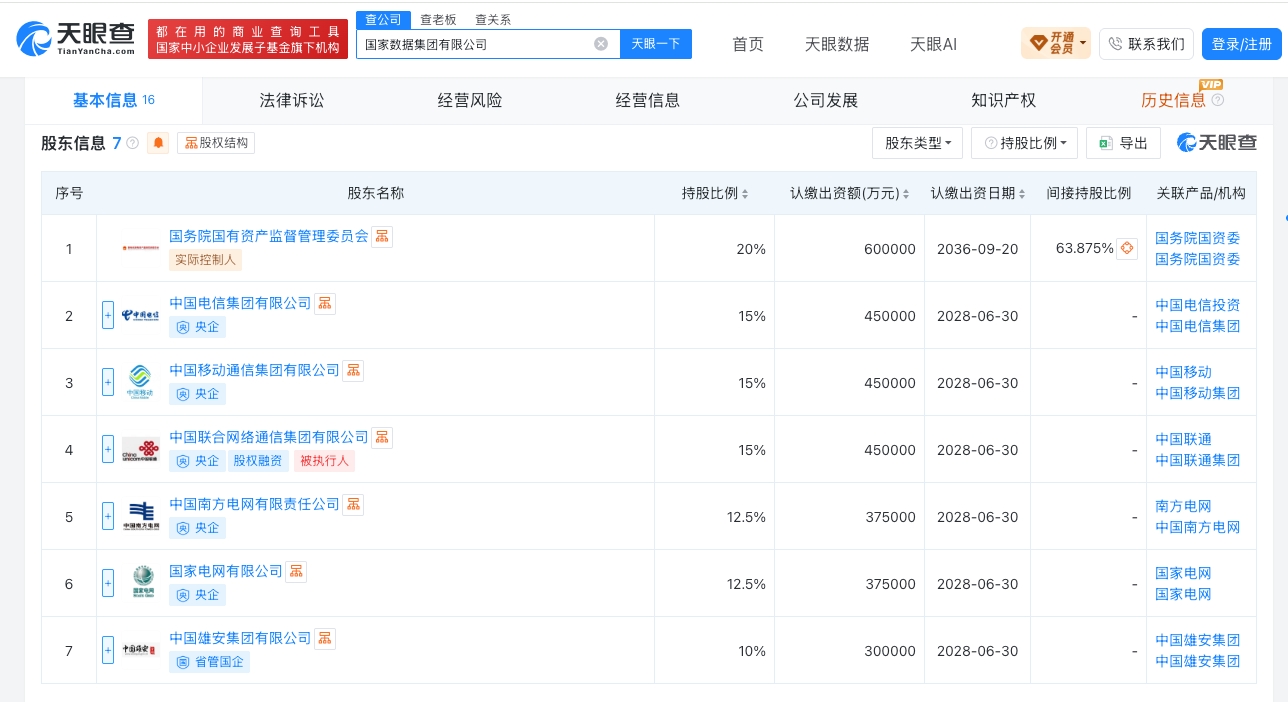
Task: Click the 天眼一下 search button
Action: pos(655,44)
